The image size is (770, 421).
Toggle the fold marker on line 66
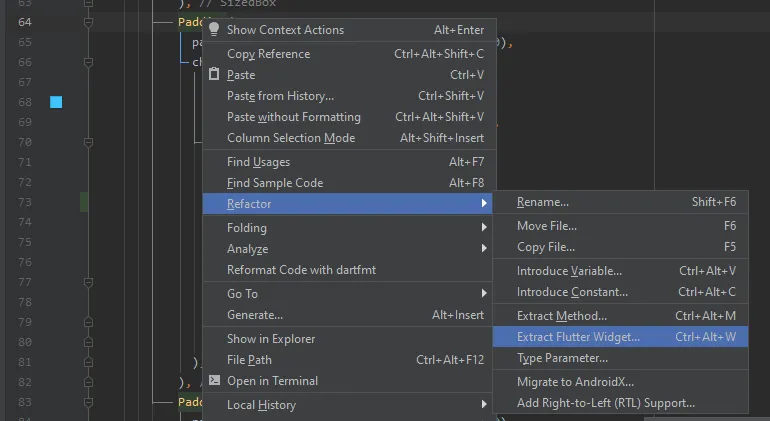point(88,62)
